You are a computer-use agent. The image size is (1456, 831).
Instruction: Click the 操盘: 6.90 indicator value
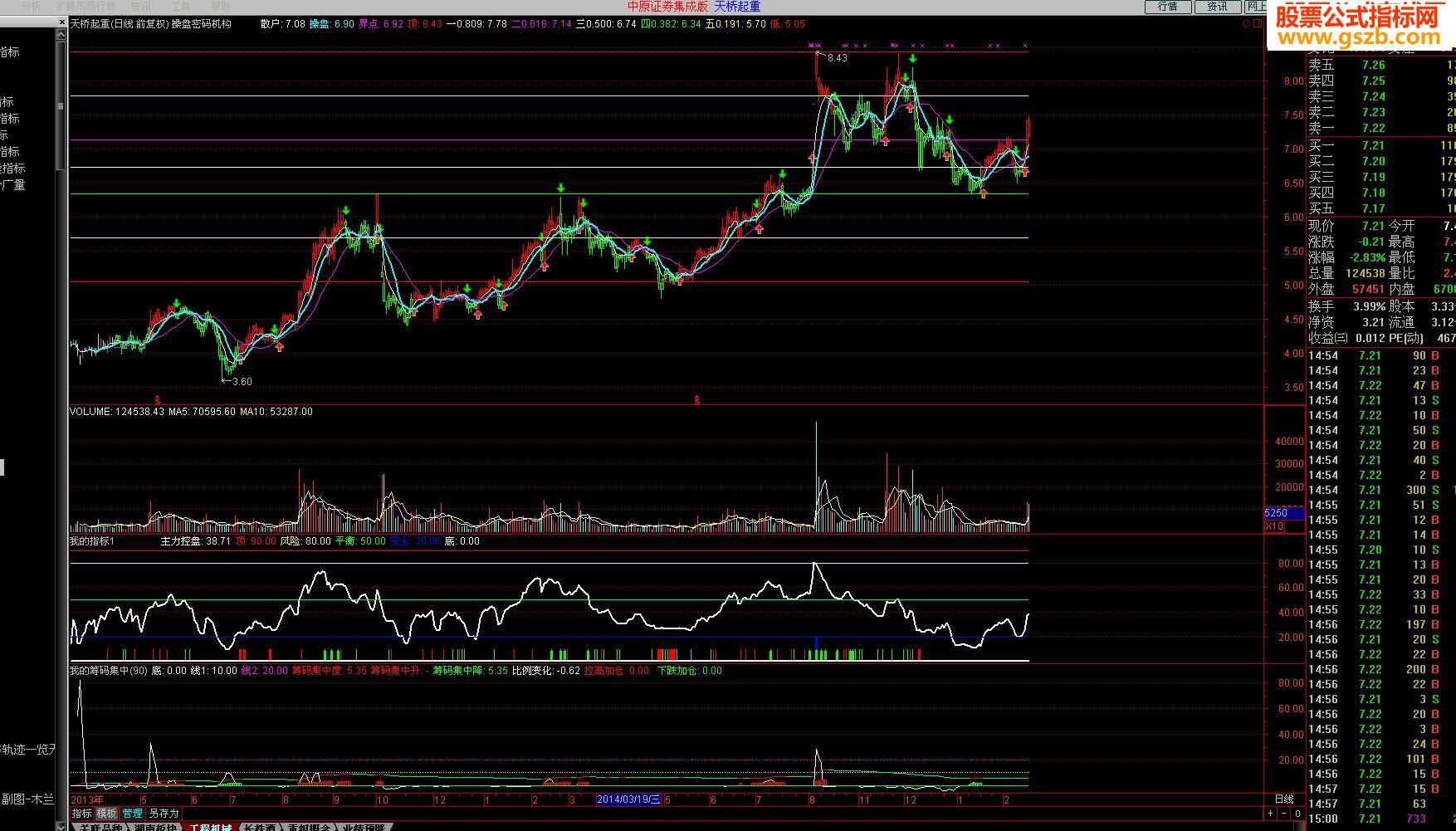331,24
